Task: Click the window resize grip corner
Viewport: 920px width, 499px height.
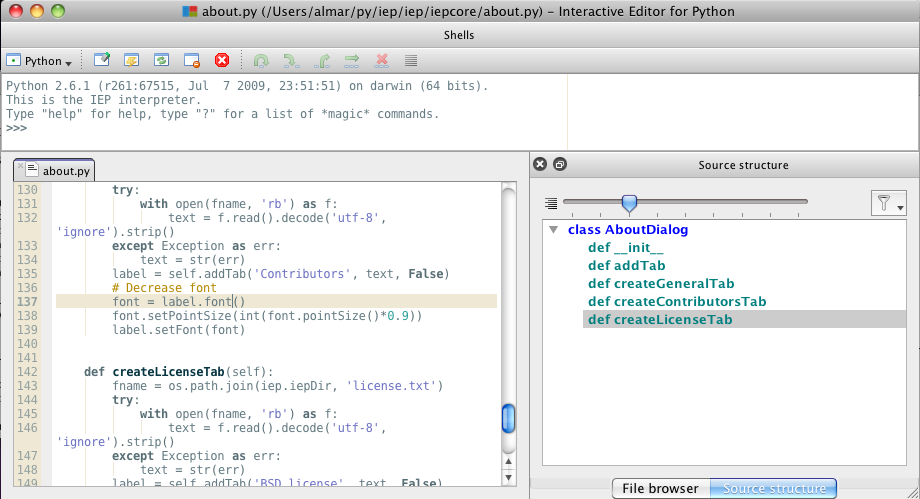Action: 912,492
